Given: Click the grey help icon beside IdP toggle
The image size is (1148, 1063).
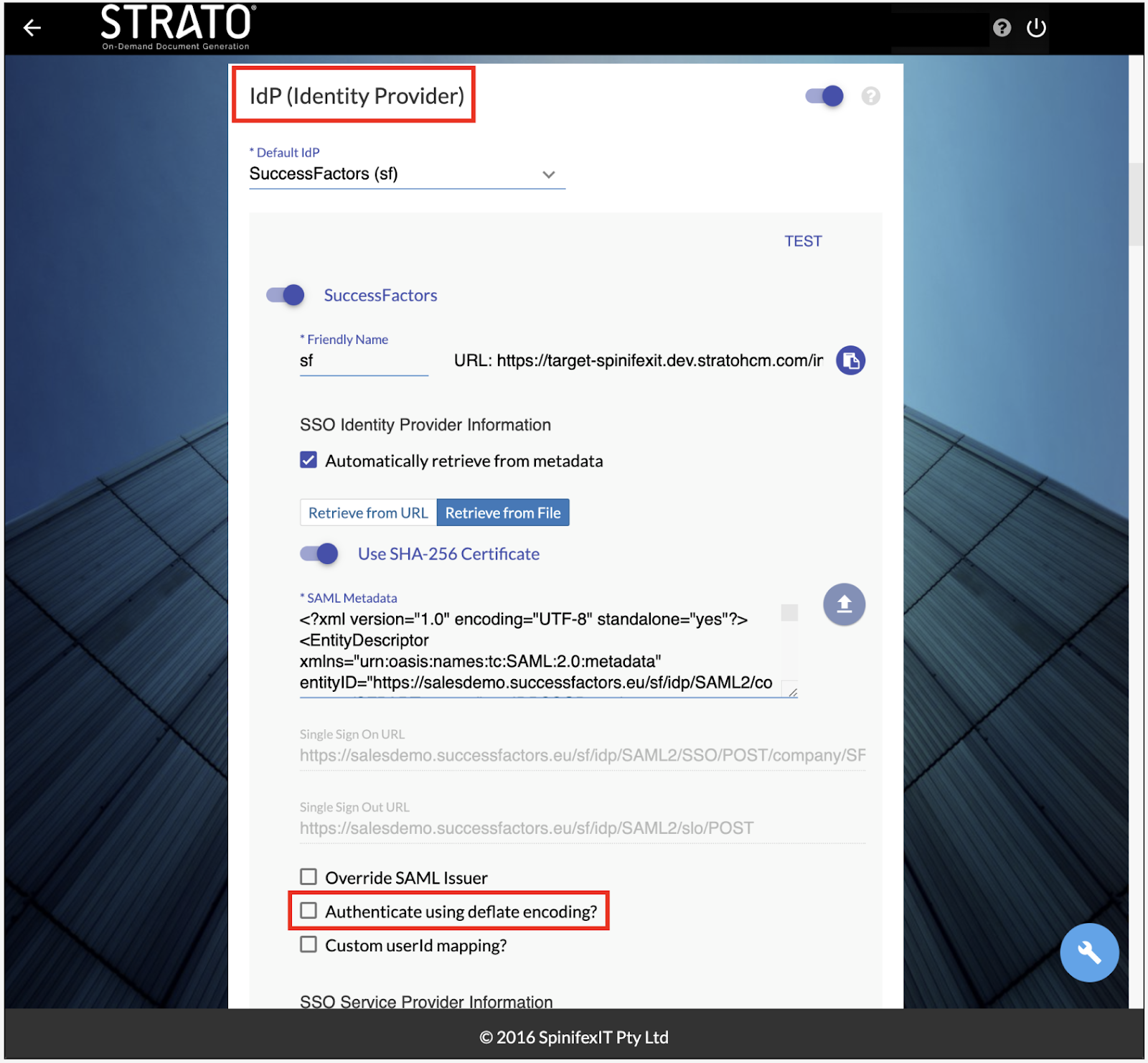Looking at the screenshot, I should 870,96.
